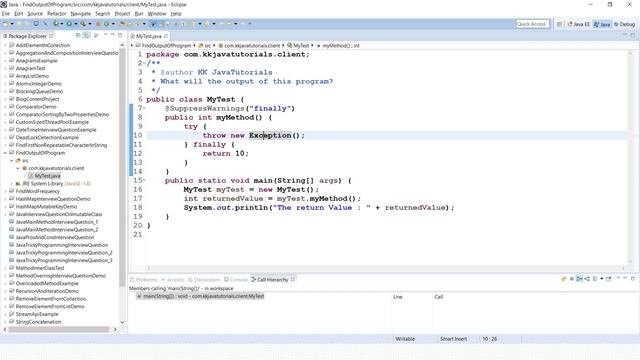Open the Search menu
Screen dimensions: 640x360
[x=103, y=13]
